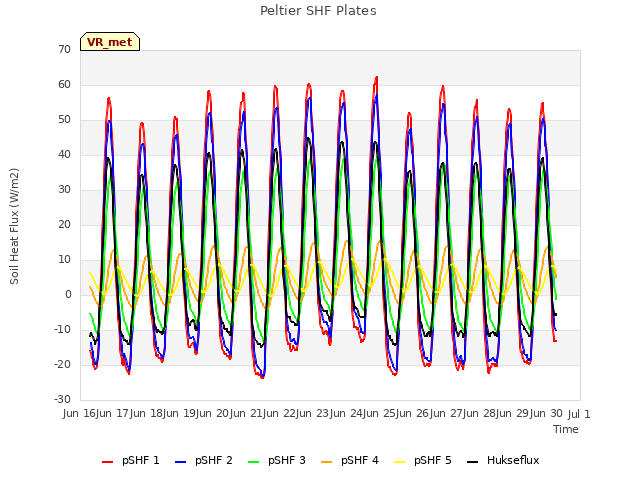Click the -30 y-axis tick label
Viewport: 640px width, 480px height.
63,399
